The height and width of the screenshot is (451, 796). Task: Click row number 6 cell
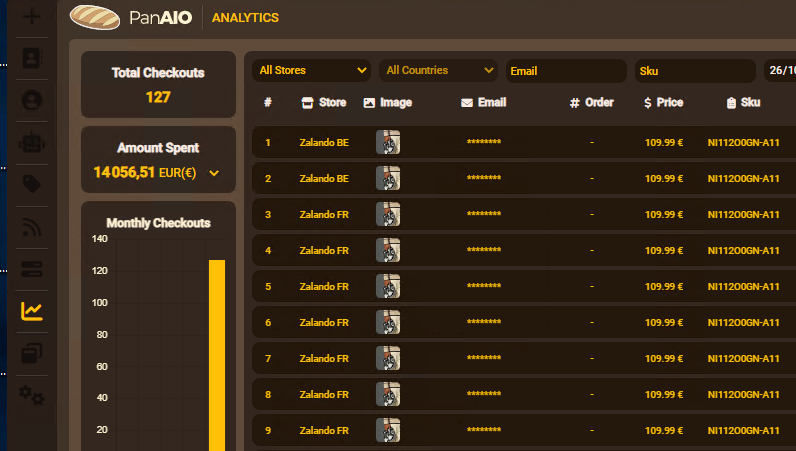268,323
